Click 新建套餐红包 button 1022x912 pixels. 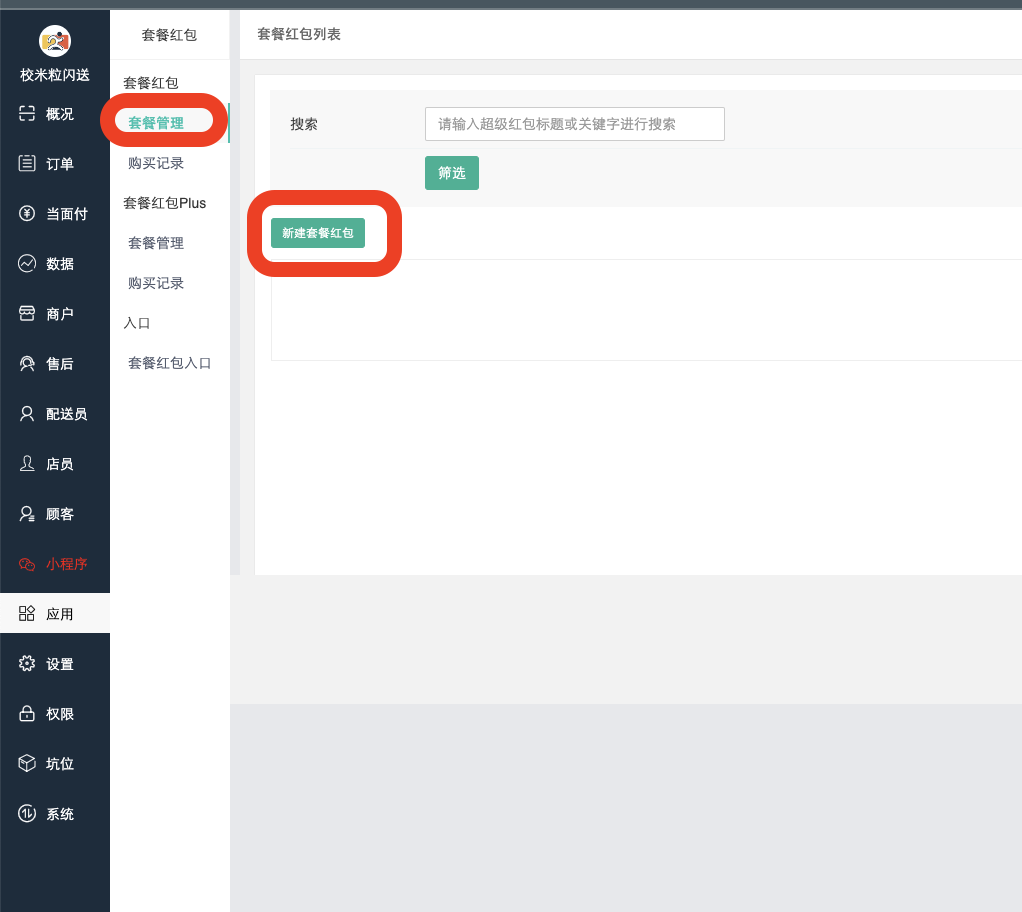(x=318, y=233)
